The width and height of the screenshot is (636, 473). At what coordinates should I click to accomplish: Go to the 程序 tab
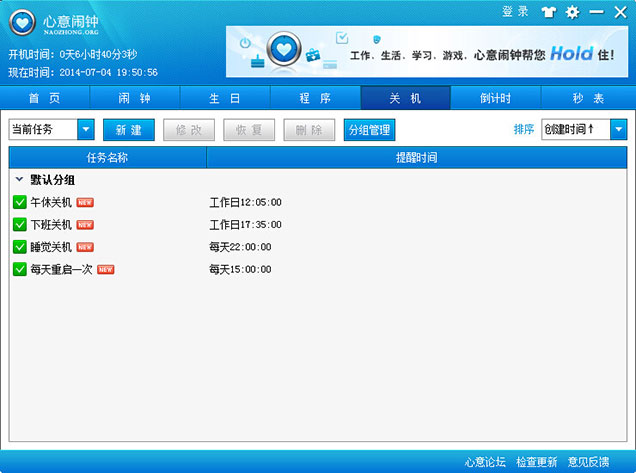pyautogui.click(x=316, y=98)
